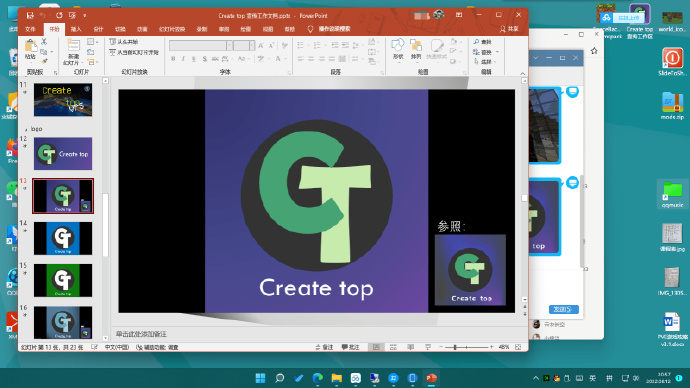This screenshot has width=690, height=388.
Task: Start slideshow from beginning quick access icon
Action: [72, 15]
